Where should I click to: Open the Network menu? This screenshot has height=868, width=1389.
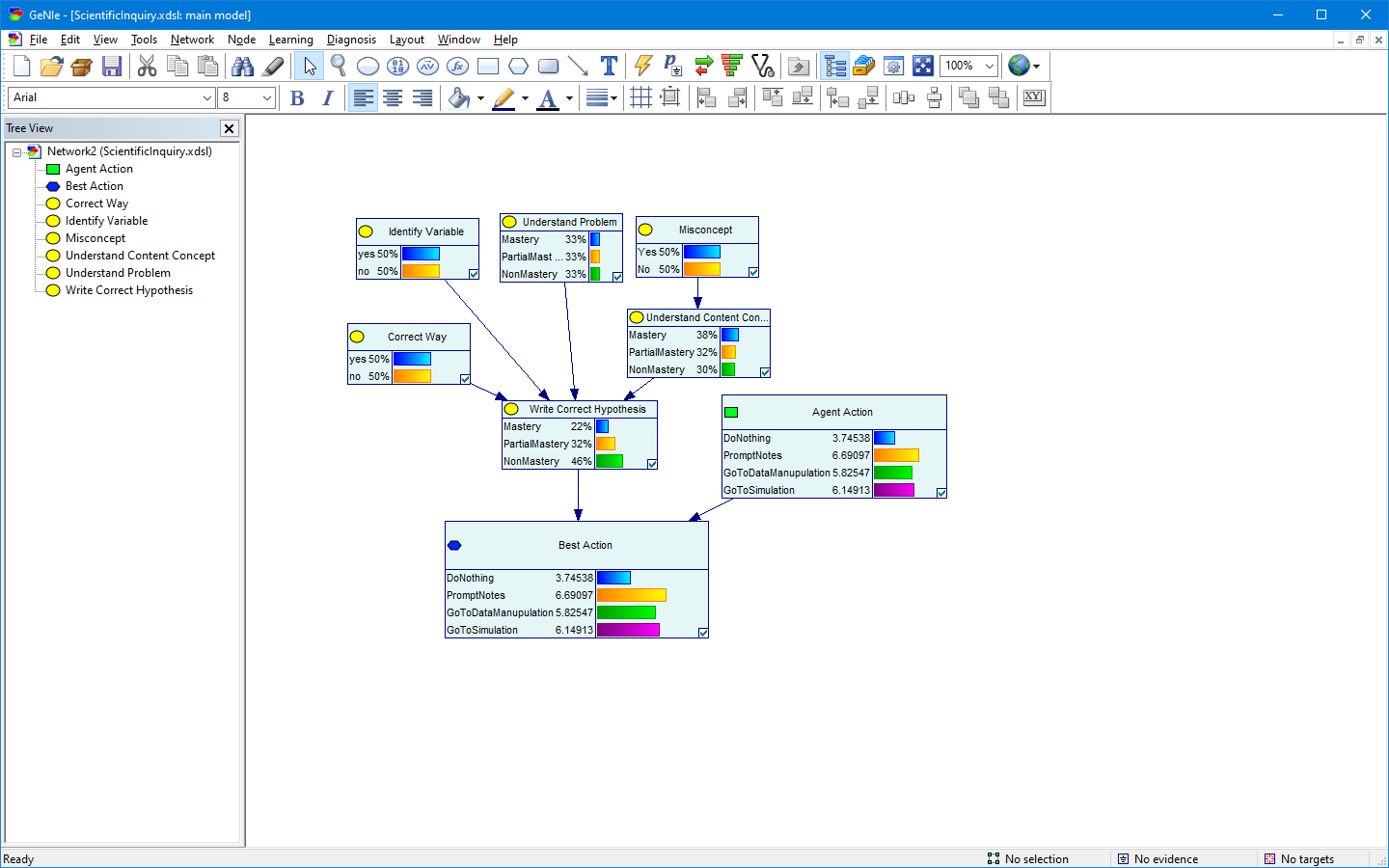click(x=192, y=40)
